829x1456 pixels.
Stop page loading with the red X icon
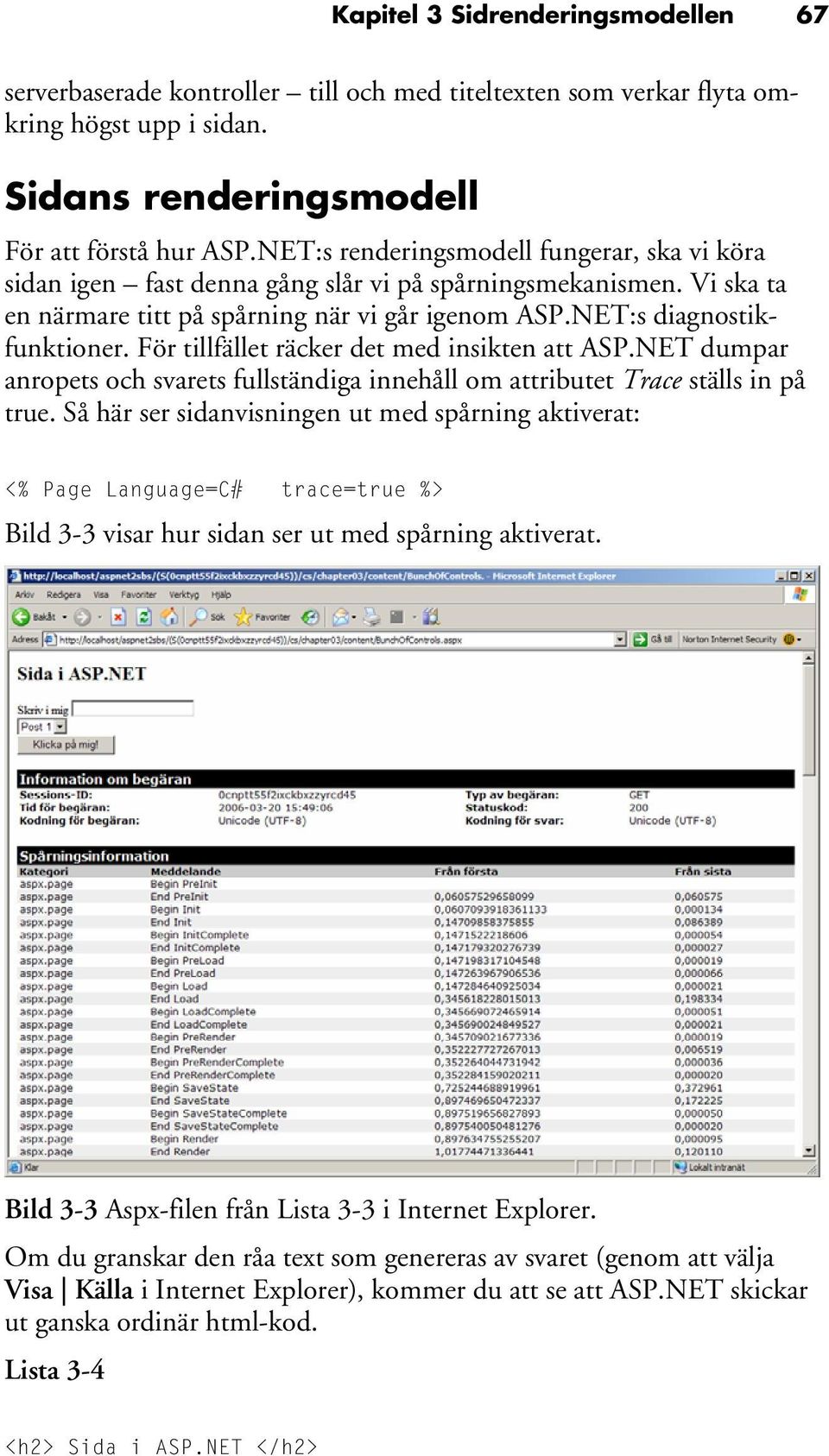pos(119,617)
